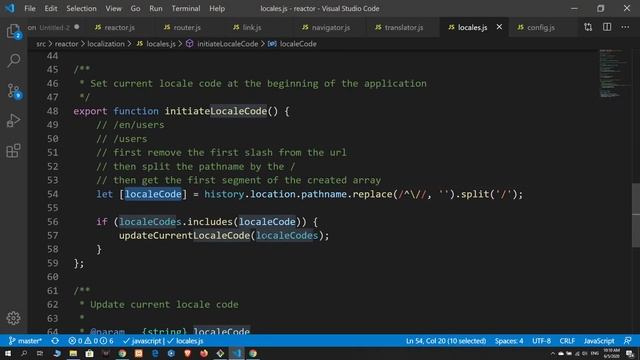The image size is (640, 360).
Task: Click the selected localeCode on line 54
Action: [153, 194]
